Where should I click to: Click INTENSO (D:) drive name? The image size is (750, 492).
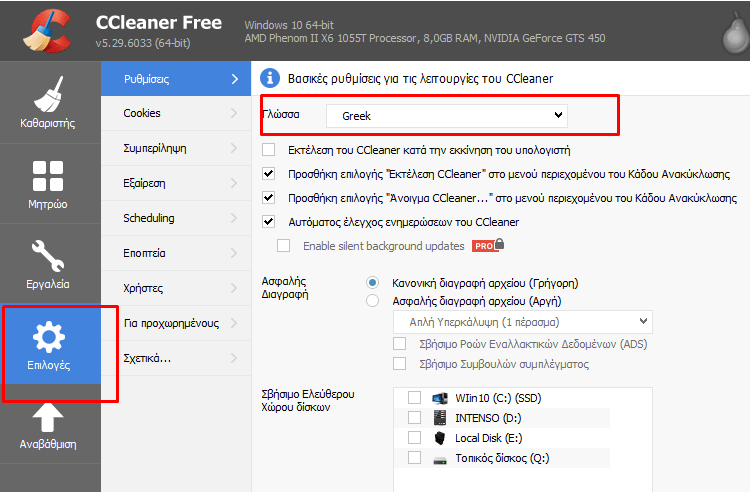pyautogui.click(x=488, y=418)
